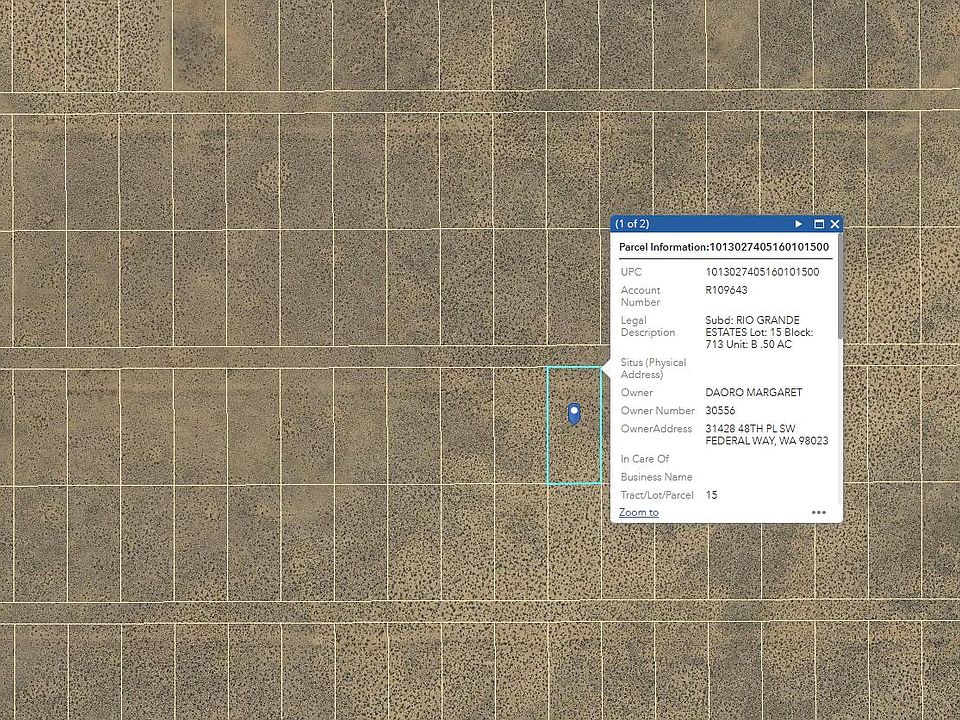Click the Parcel Information title
This screenshot has height=720, width=960.
[x=724, y=247]
